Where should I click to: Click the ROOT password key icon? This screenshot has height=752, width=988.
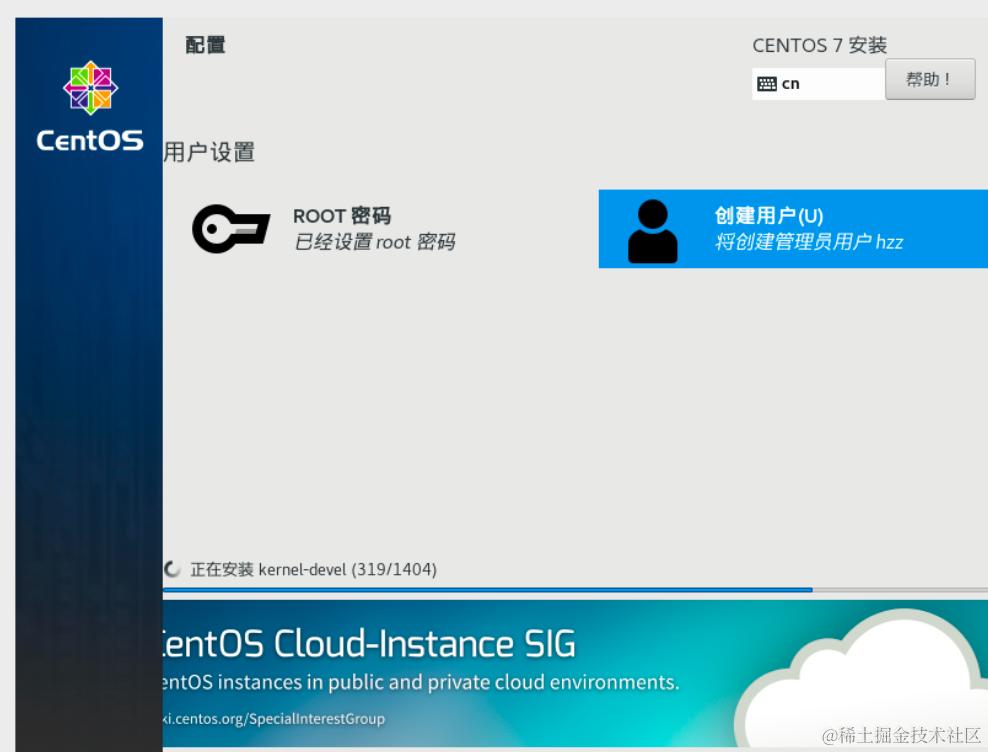click(231, 229)
